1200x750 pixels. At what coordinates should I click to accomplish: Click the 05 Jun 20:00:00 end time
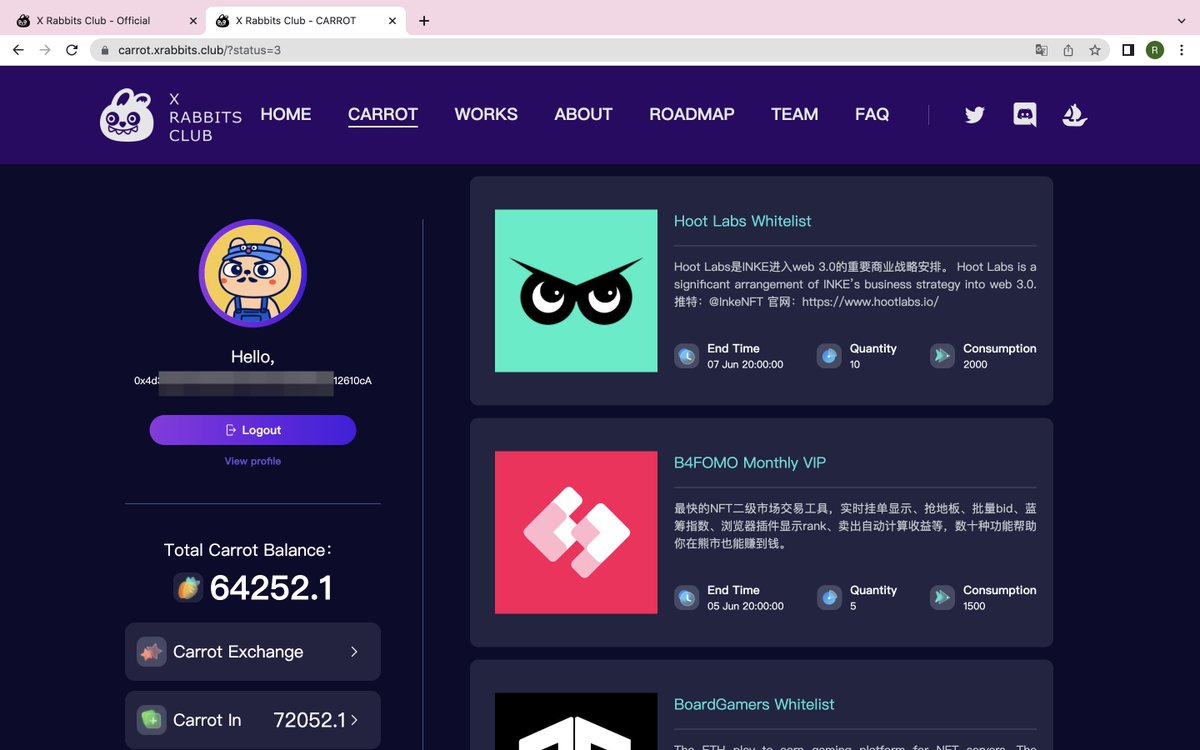click(745, 607)
